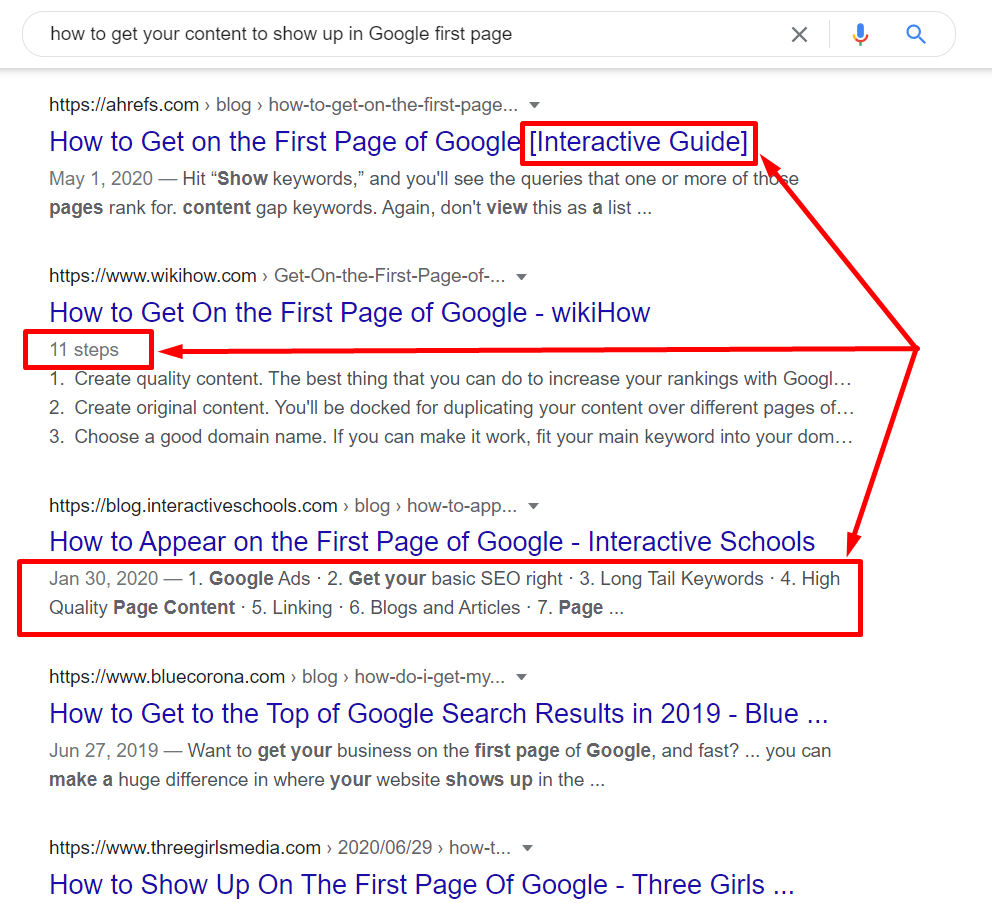Screen dimensions: 992x903
Task: Start a voice search with the microphone icon
Action: pos(860,34)
